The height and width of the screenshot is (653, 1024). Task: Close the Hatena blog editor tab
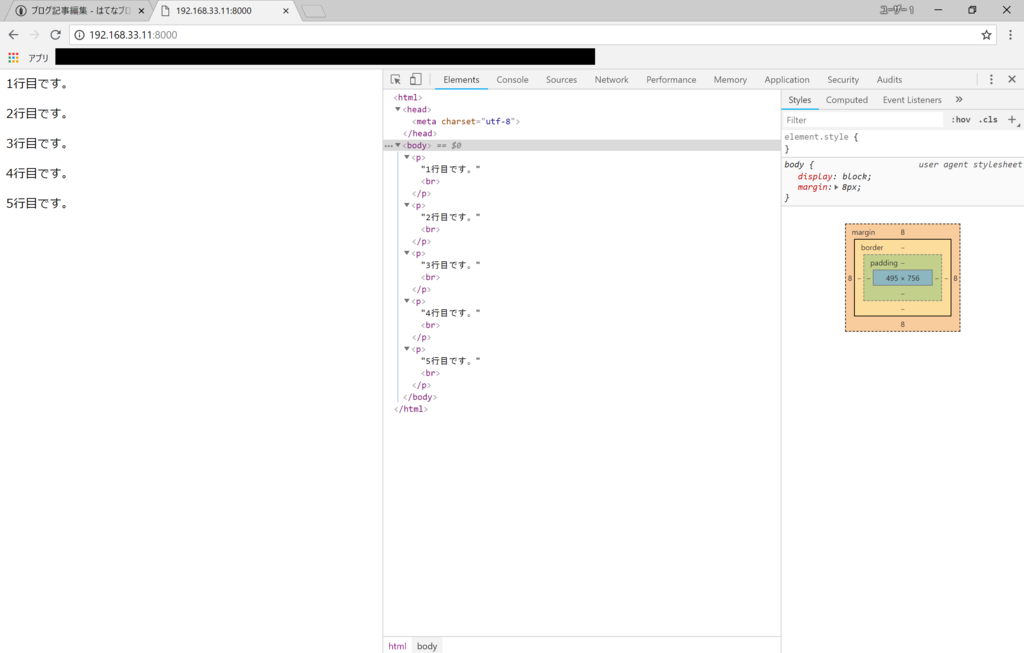click(141, 11)
